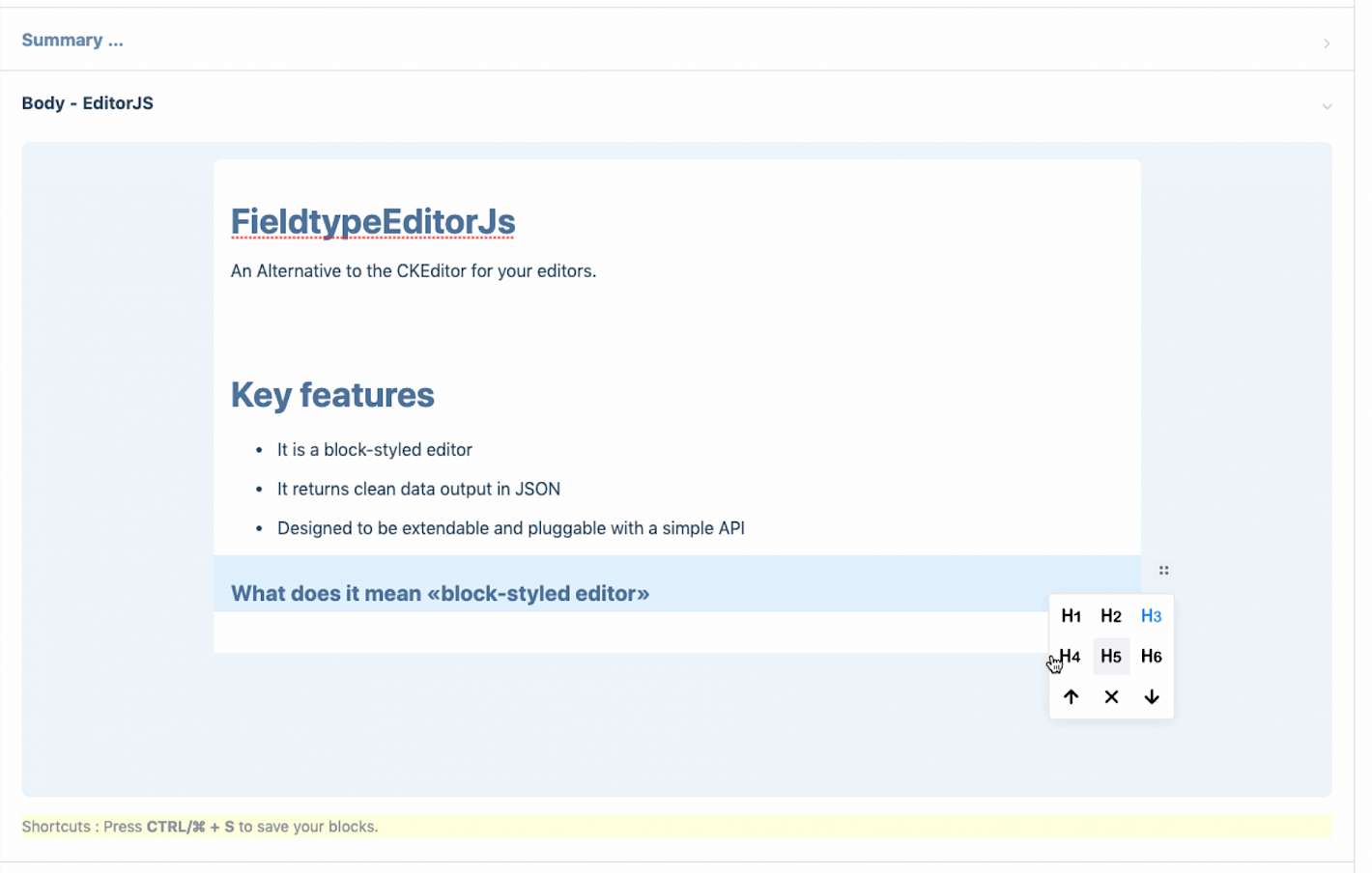Viewport: 1372px width, 873px height.
Task: Click 'It is a block-styled editor' item
Action: tap(375, 450)
